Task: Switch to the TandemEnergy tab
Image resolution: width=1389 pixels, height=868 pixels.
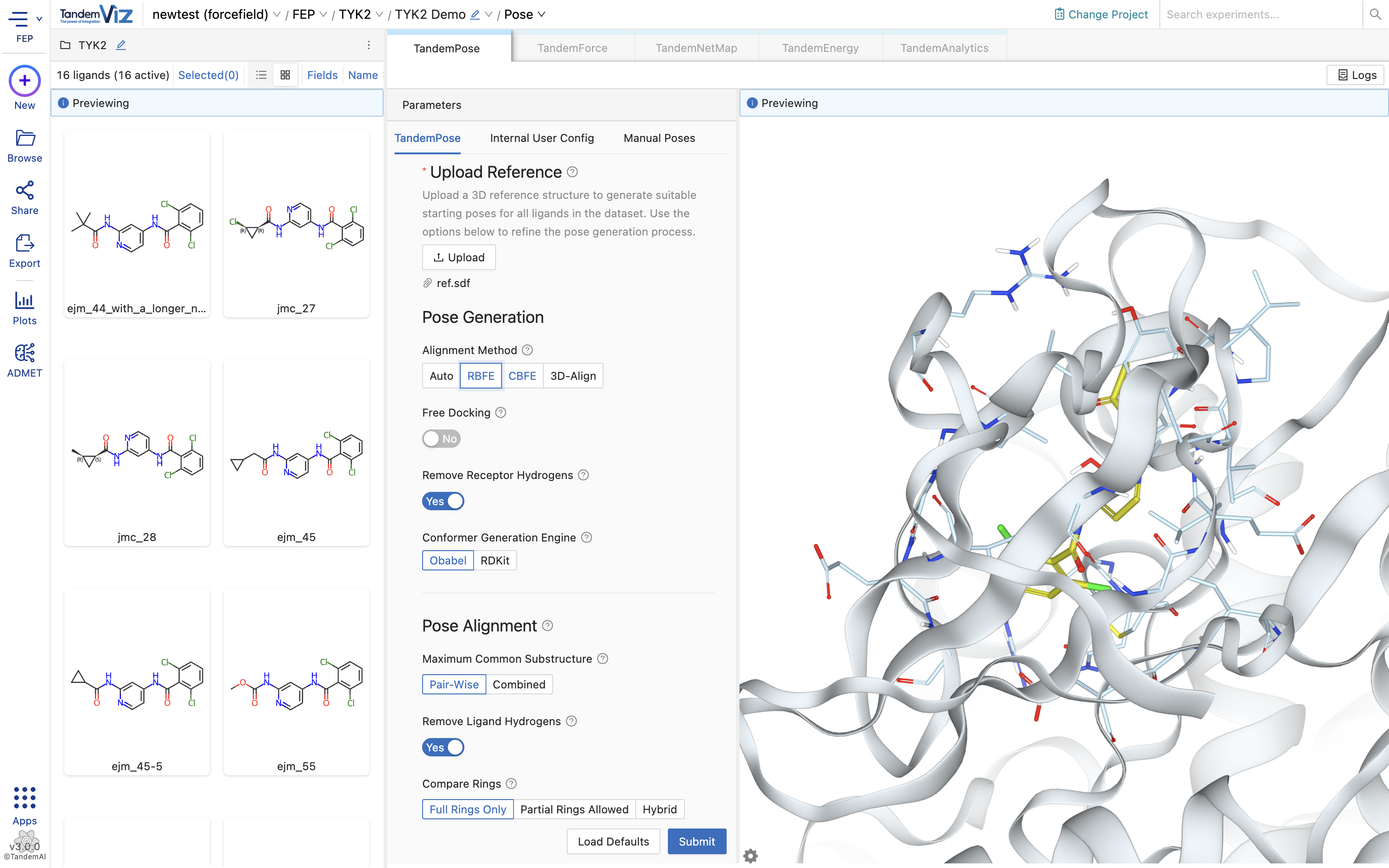Action: 820,48
